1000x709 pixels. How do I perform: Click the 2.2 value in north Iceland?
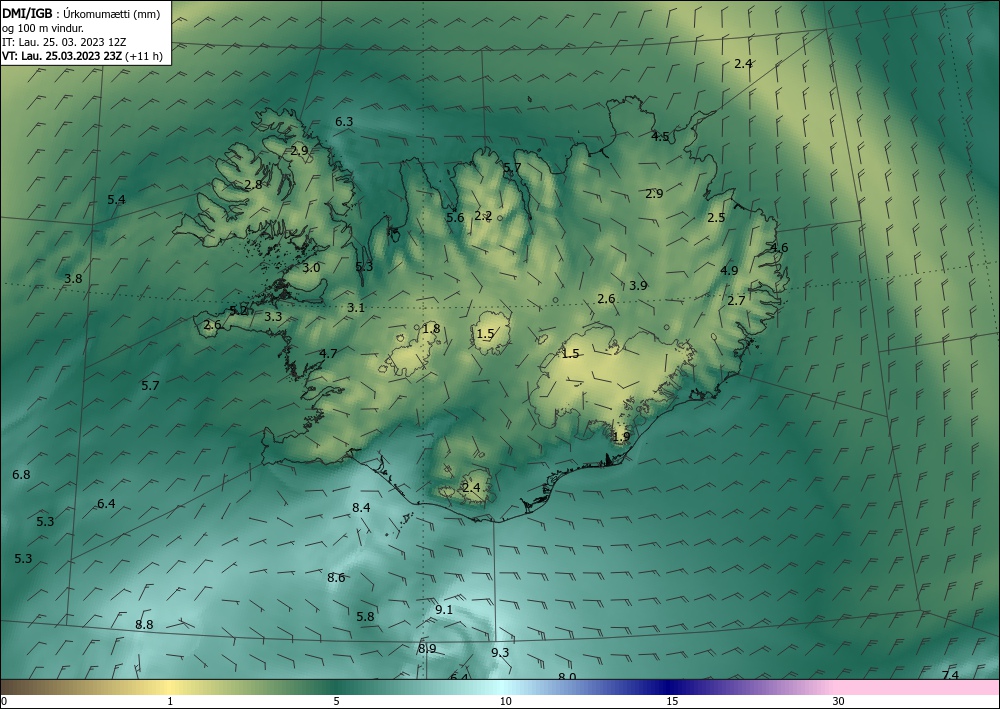pyautogui.click(x=483, y=216)
